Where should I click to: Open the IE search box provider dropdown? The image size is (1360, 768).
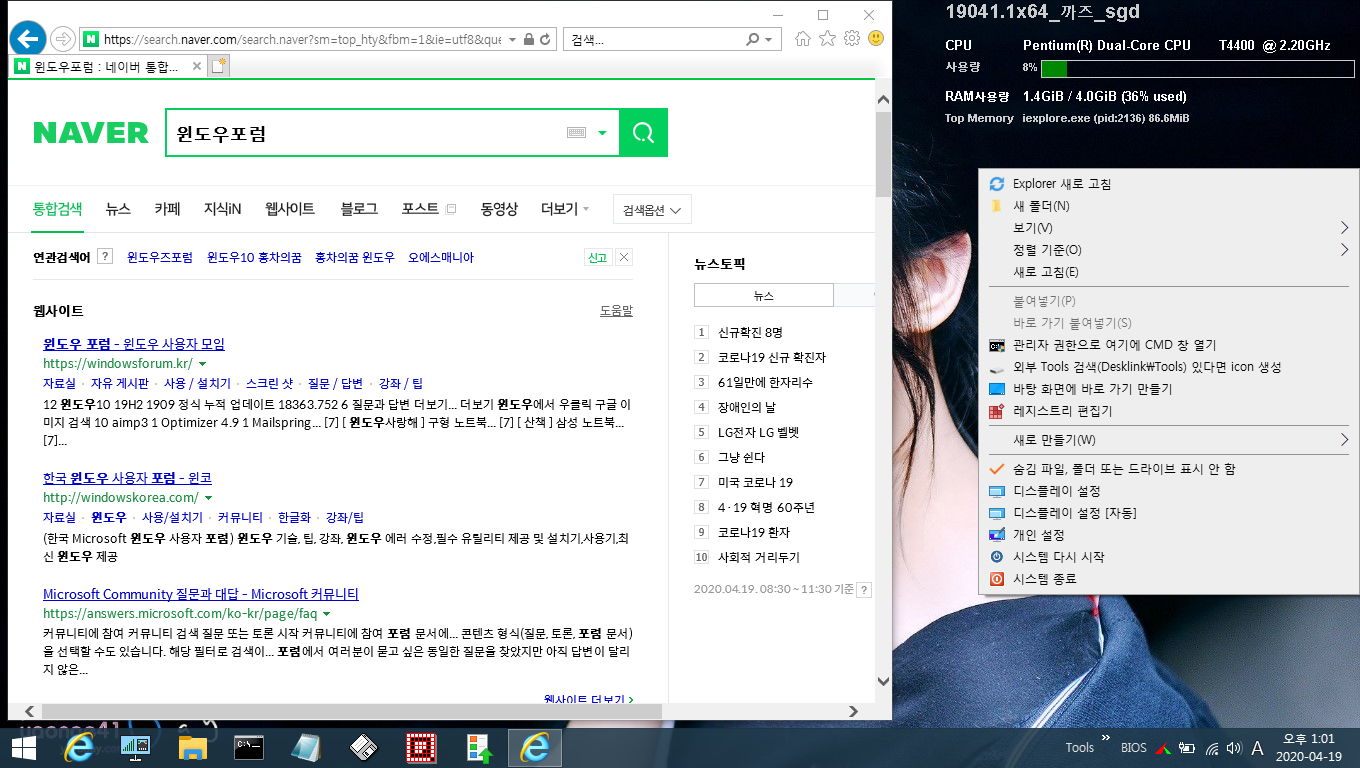coord(769,39)
